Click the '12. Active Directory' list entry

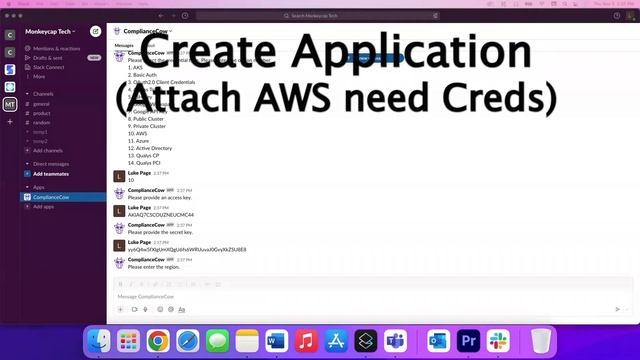(150, 148)
